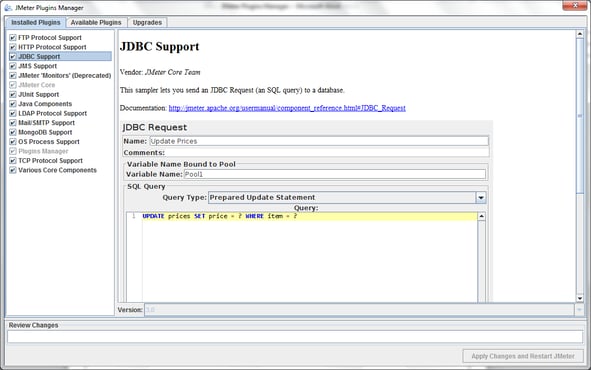This screenshot has height=370, width=591.
Task: Toggle the Various Core Components checkbox
Action: 13,170
